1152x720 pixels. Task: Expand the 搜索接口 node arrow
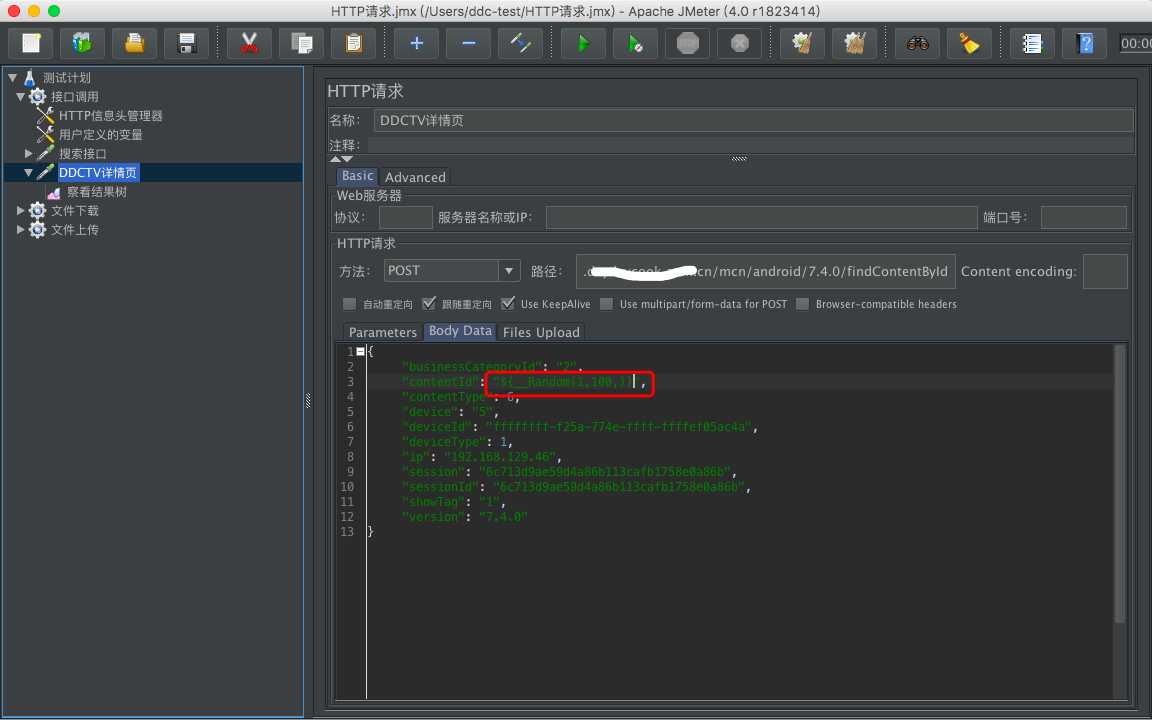pos(29,154)
